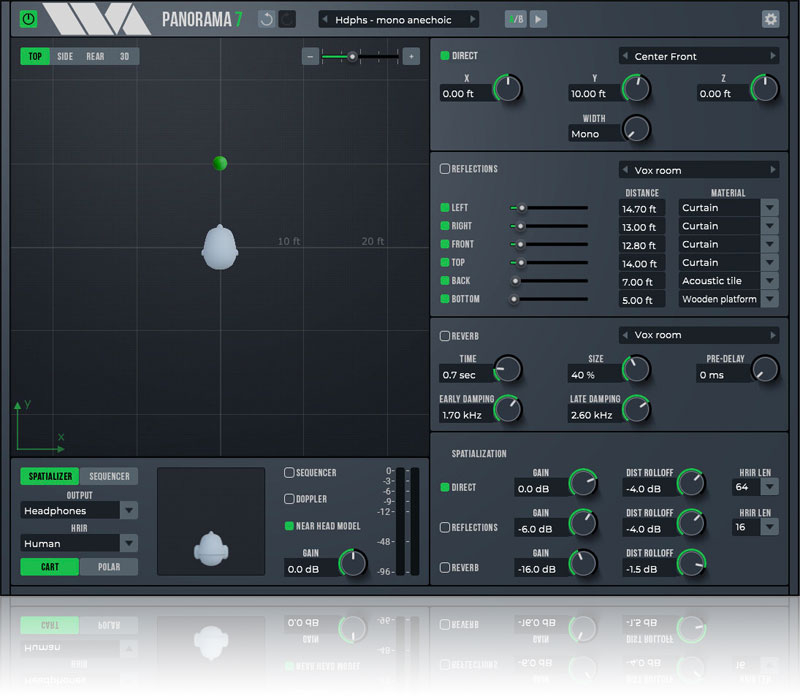
Task: Click the output Gain knob near meters
Action: click(x=353, y=562)
